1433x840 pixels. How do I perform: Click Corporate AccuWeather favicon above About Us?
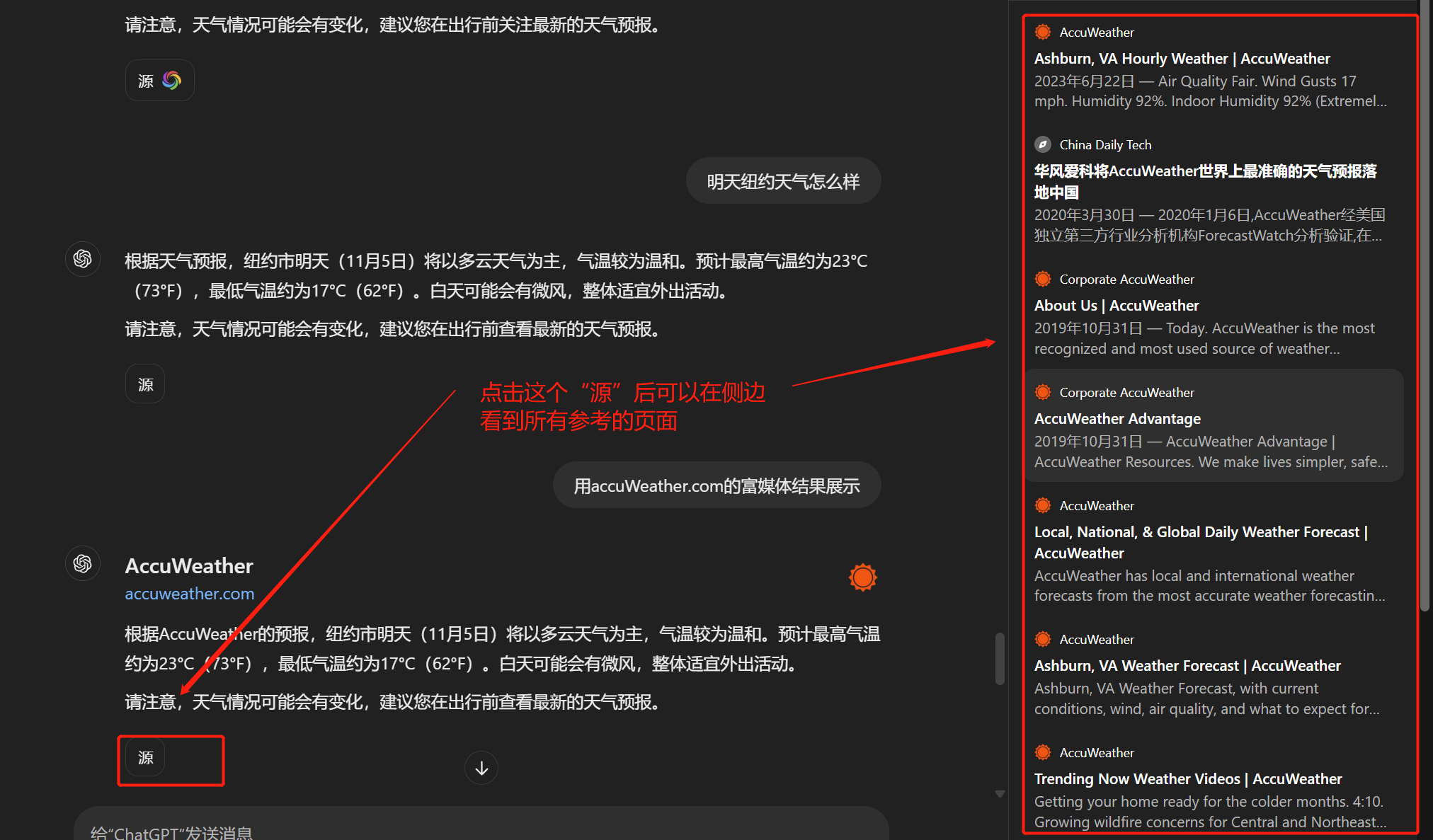[x=1043, y=279]
